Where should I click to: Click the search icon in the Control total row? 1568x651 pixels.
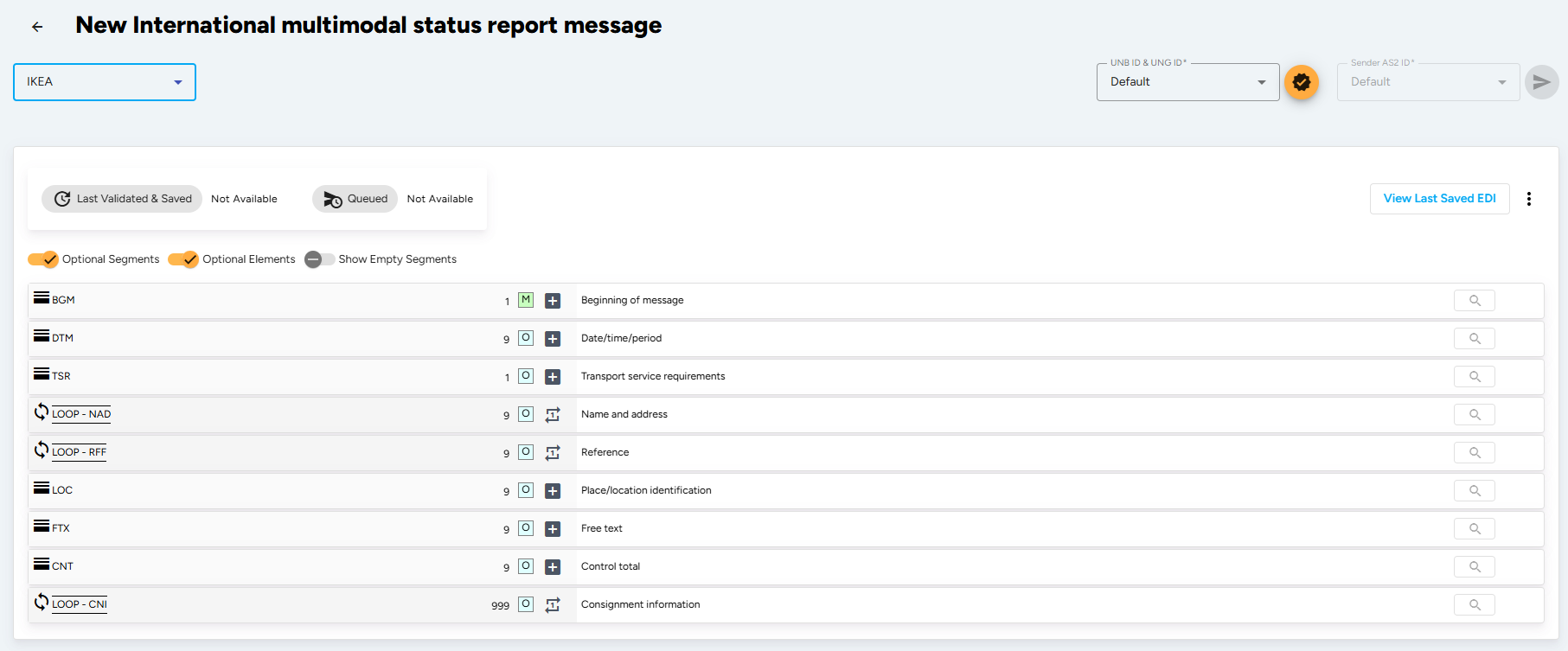(1475, 567)
